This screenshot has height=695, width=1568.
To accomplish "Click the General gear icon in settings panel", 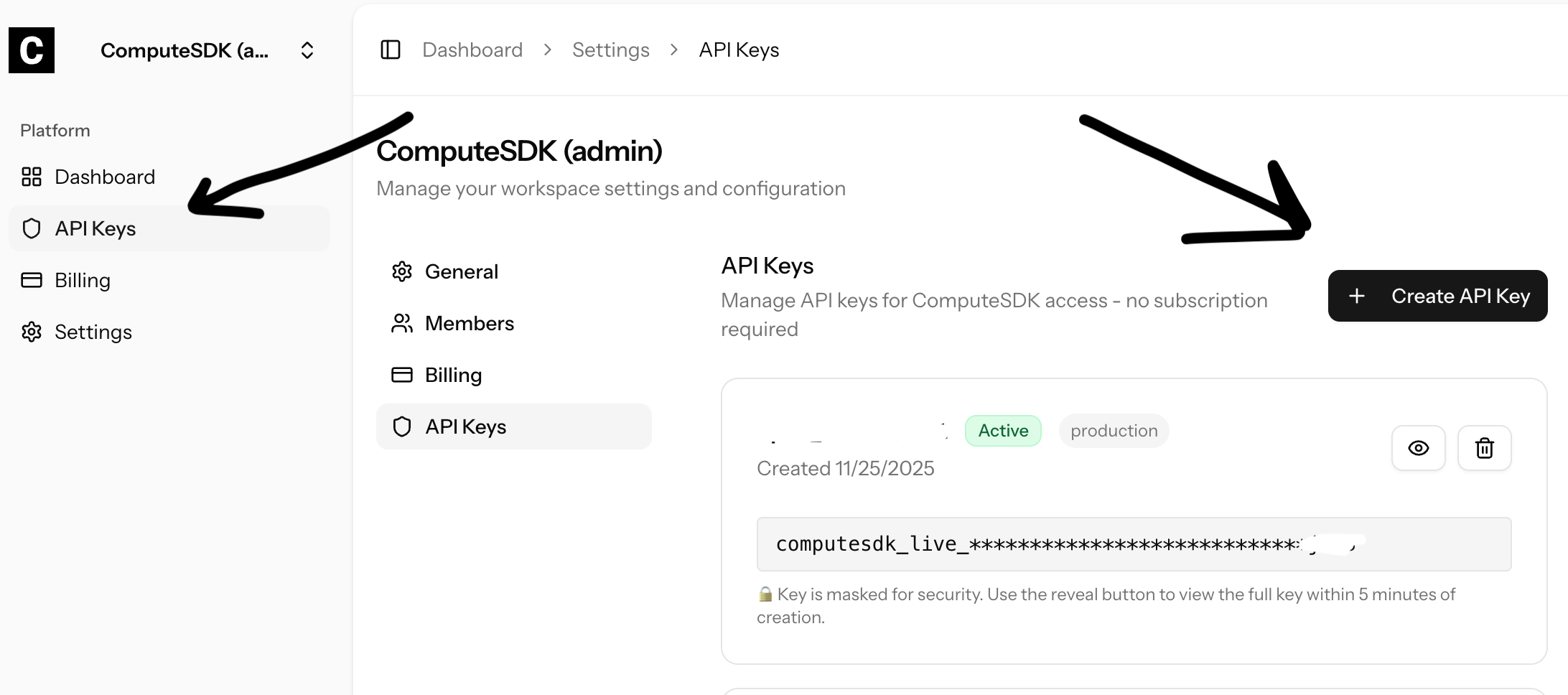I will tap(403, 271).
